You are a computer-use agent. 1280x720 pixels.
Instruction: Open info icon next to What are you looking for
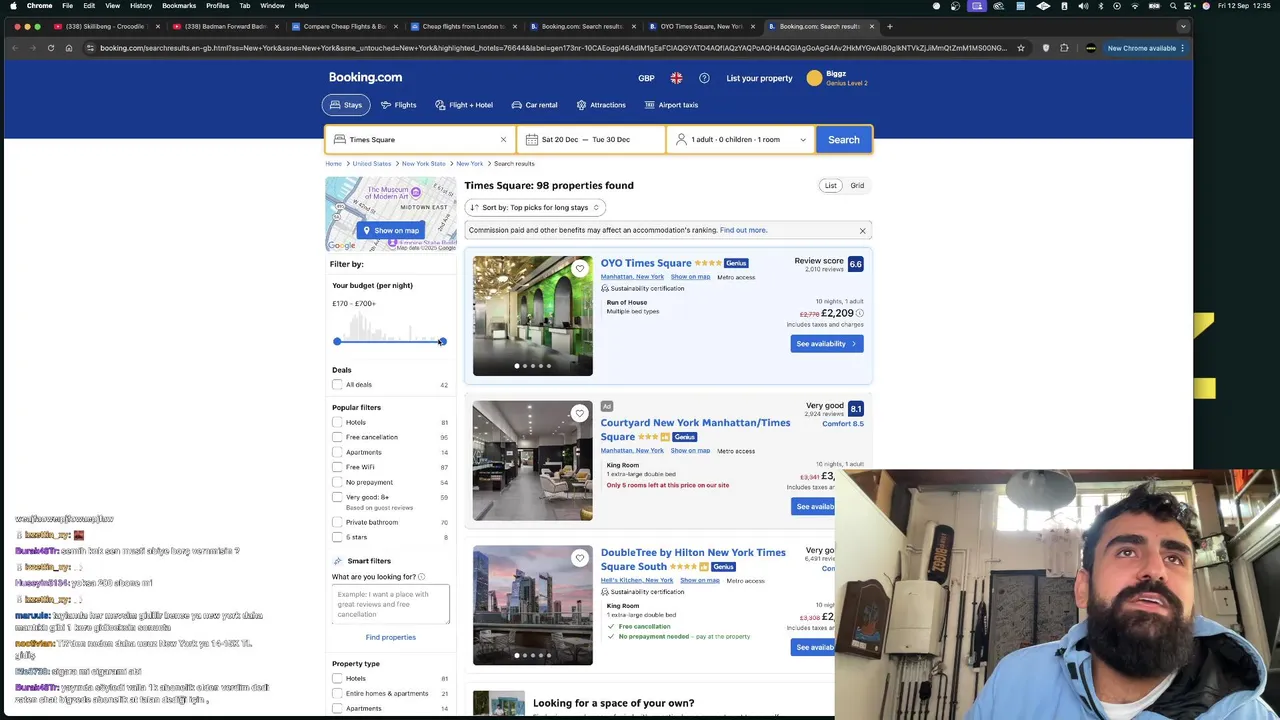pyautogui.click(x=421, y=577)
